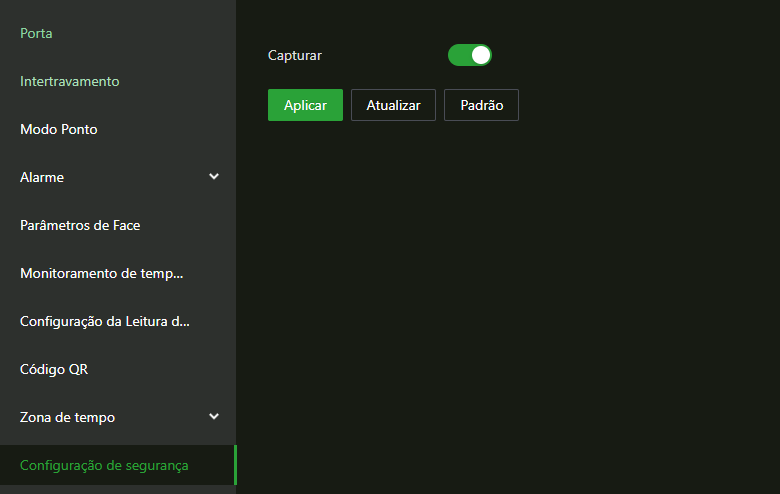Click the Alarme menu label
Viewport: 780px width, 494px height.
pyautogui.click(x=42, y=177)
